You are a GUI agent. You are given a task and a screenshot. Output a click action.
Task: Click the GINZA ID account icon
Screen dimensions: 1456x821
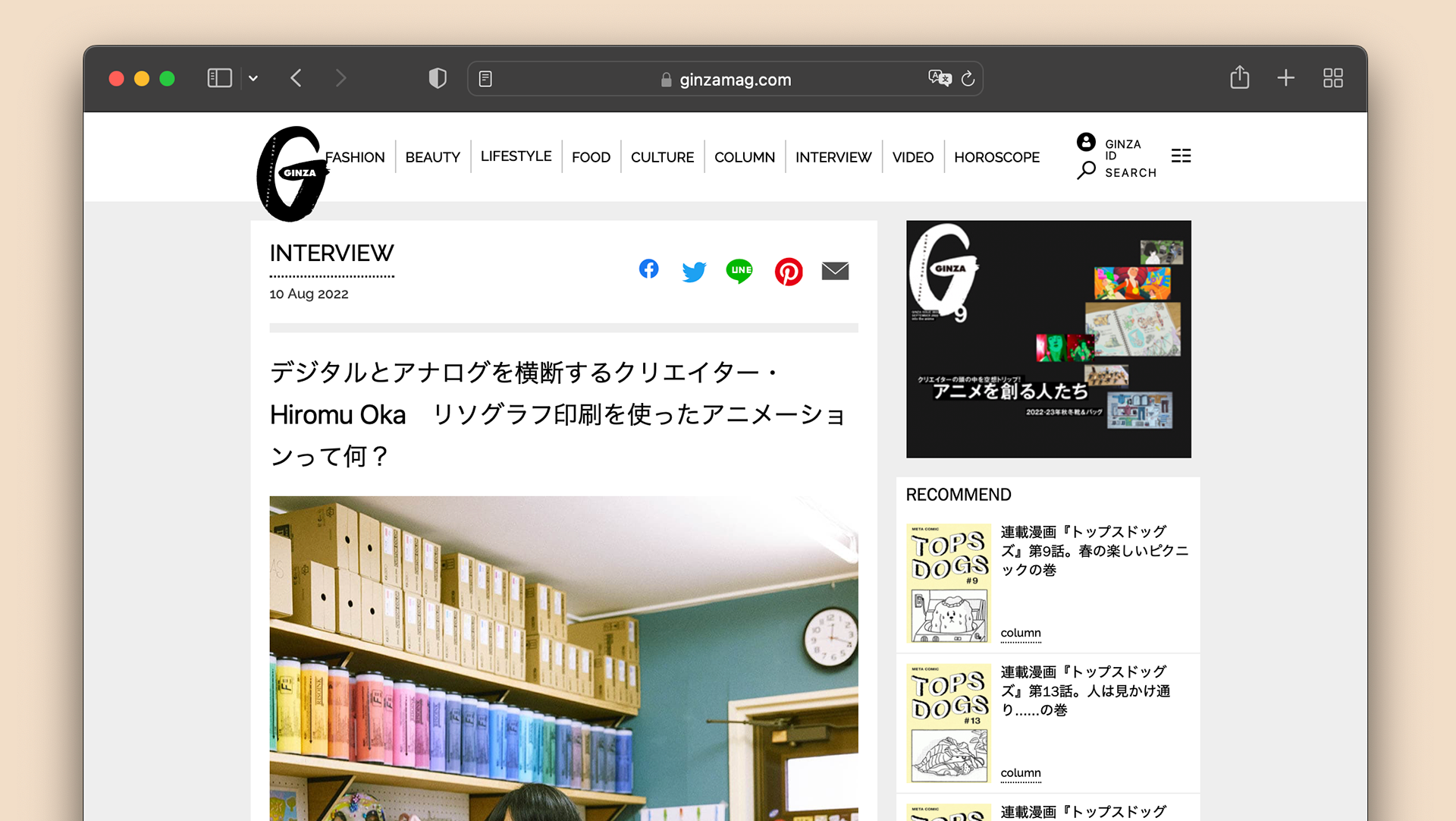point(1086,142)
